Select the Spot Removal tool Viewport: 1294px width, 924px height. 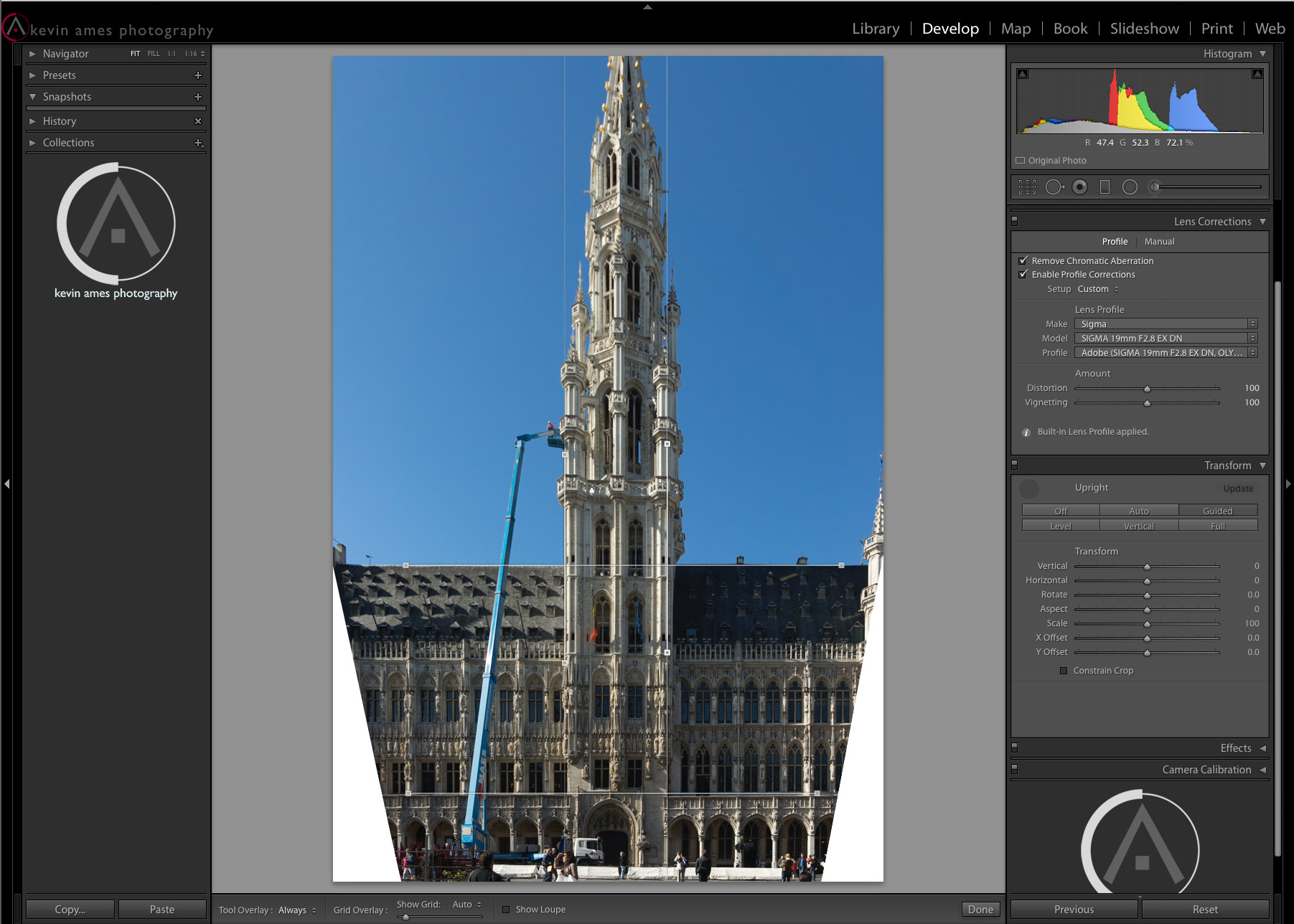1054,187
